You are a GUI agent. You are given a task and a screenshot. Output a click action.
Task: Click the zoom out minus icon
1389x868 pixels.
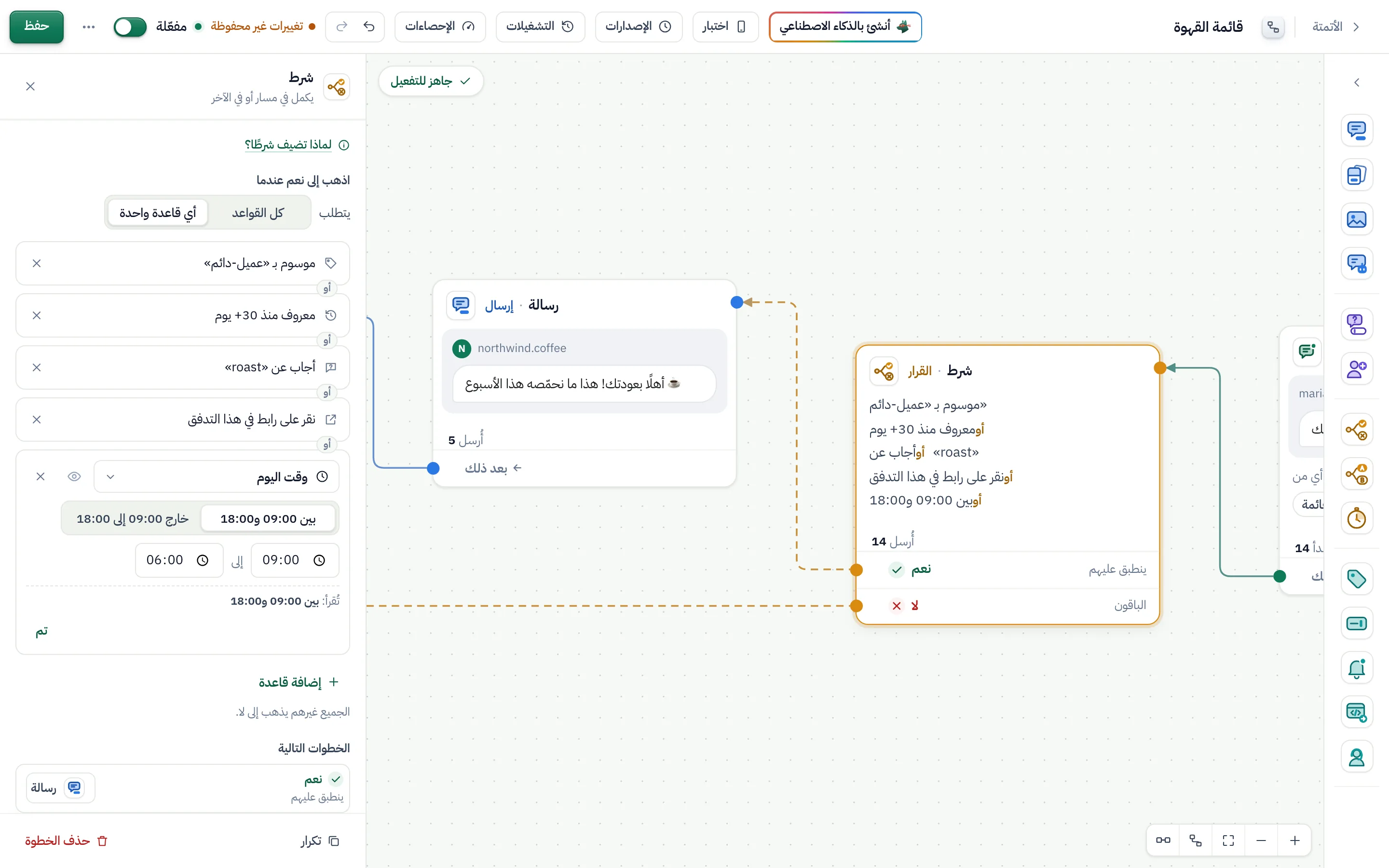1261,841
